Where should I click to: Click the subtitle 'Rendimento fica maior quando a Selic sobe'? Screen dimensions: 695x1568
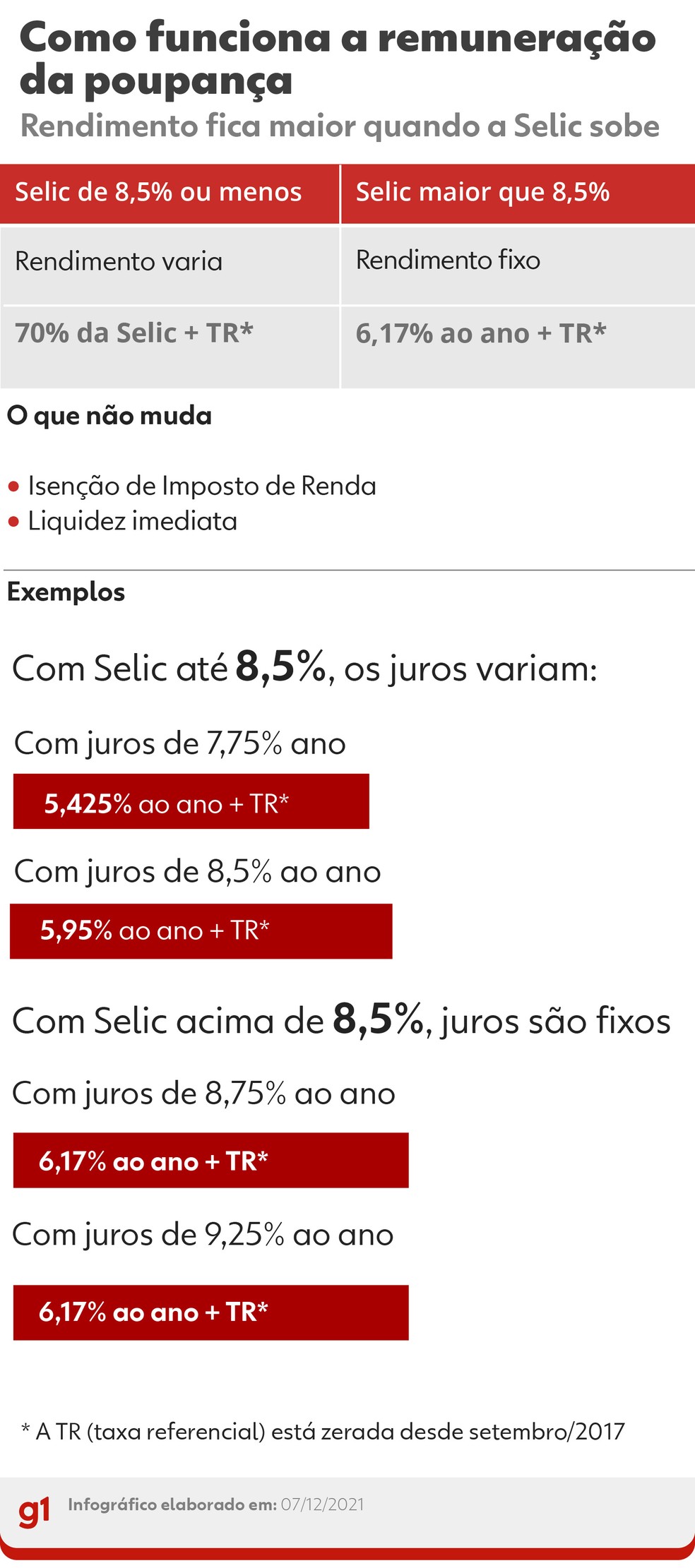click(x=340, y=126)
